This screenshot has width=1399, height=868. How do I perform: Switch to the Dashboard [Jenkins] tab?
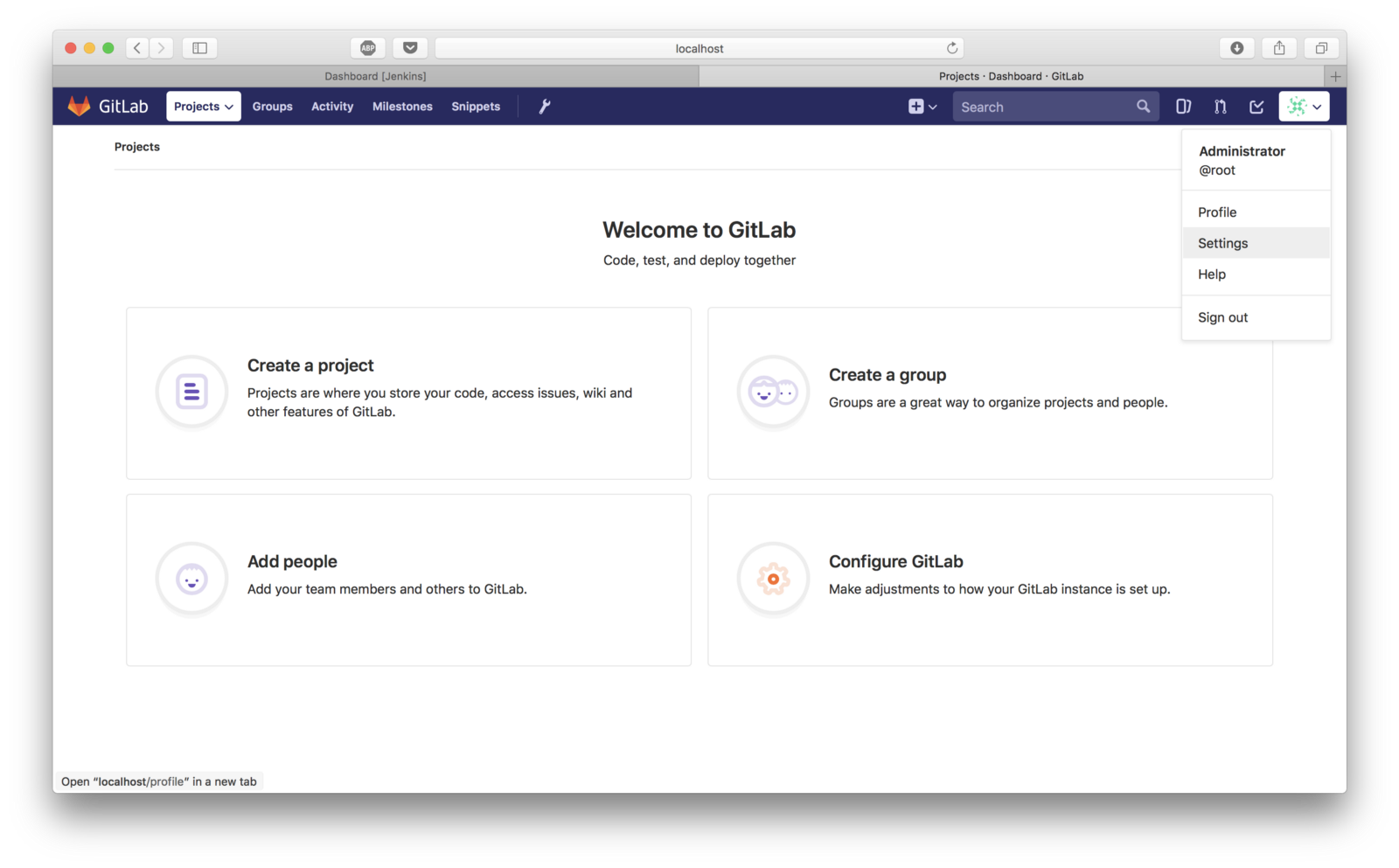click(x=376, y=76)
